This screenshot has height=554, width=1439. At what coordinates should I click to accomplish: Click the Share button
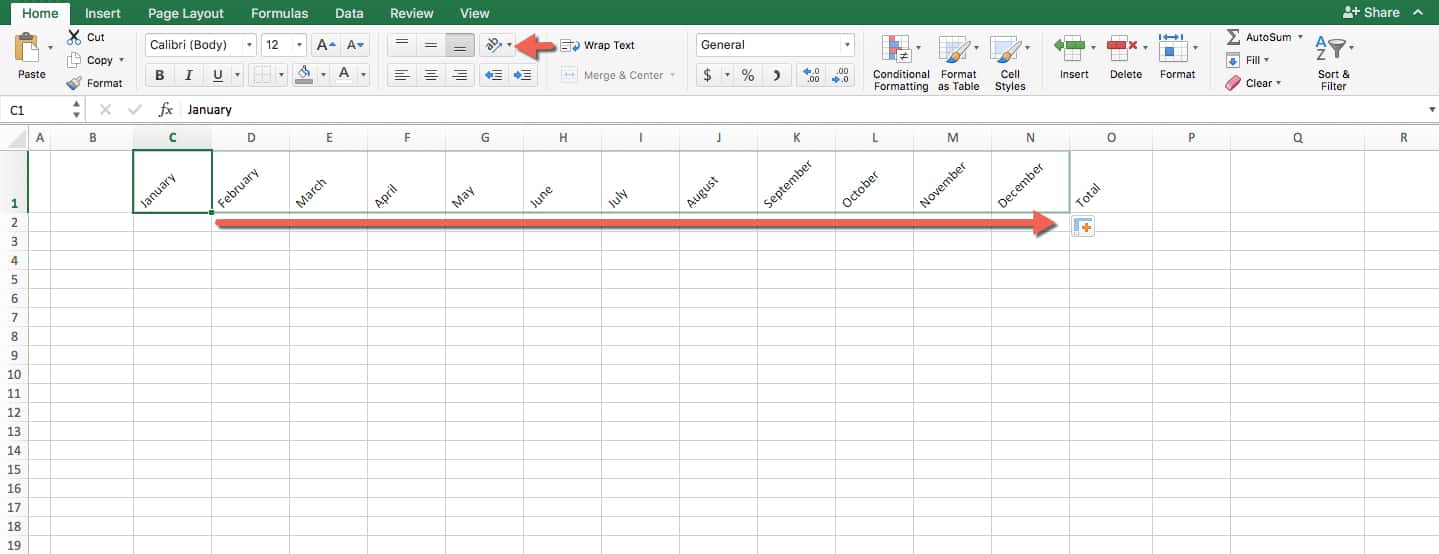pos(1372,13)
